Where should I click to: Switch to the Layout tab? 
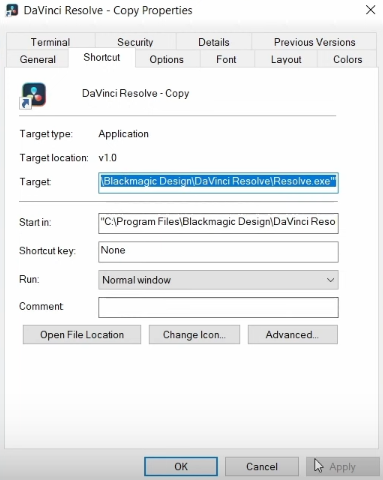[x=286, y=59]
